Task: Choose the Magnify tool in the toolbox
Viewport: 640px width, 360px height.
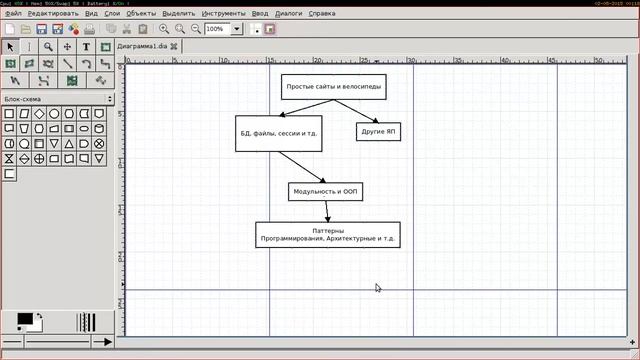Action: coord(48,47)
